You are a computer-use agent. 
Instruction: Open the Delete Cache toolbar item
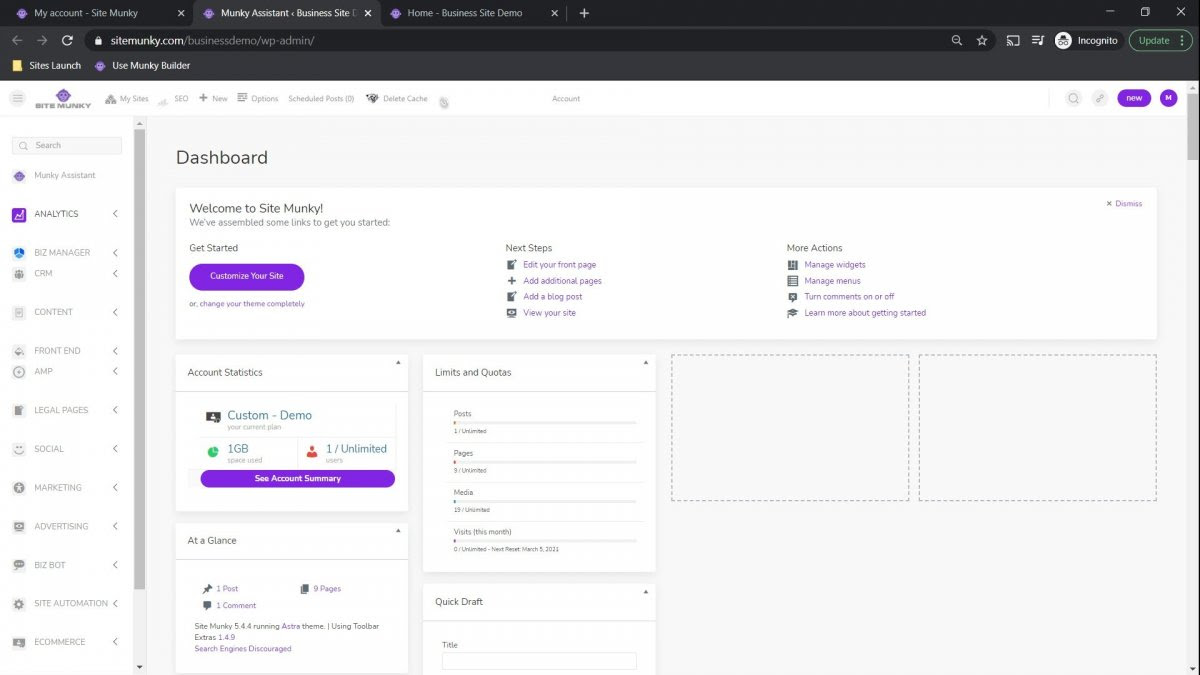click(397, 99)
